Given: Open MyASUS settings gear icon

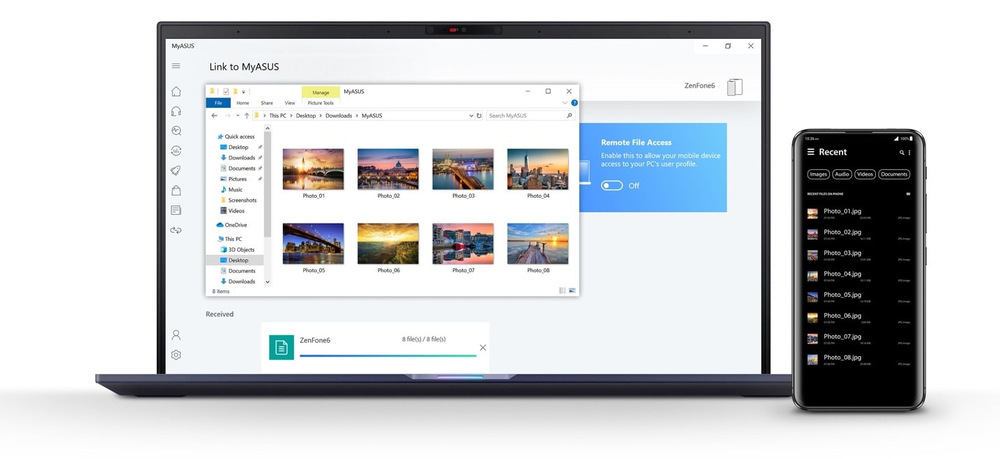Looking at the screenshot, I should [176, 354].
